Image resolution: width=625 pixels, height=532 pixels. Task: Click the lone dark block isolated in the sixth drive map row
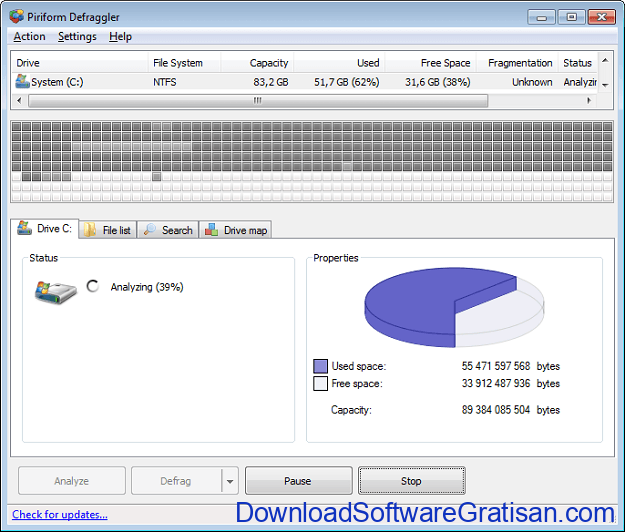coord(157,177)
